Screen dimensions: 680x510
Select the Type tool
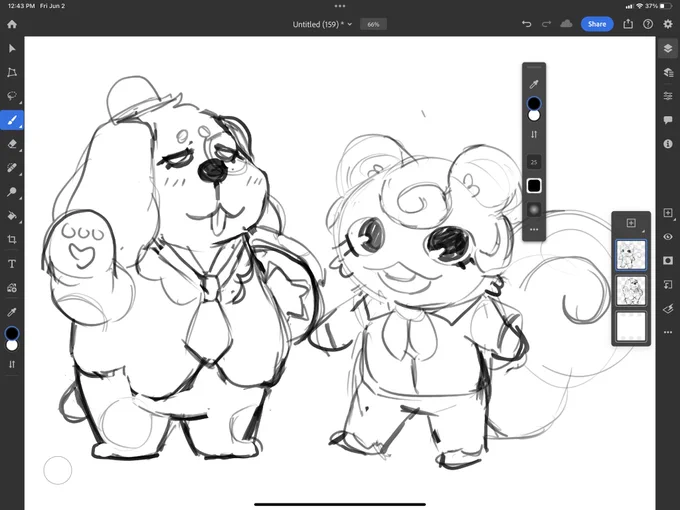[12, 264]
